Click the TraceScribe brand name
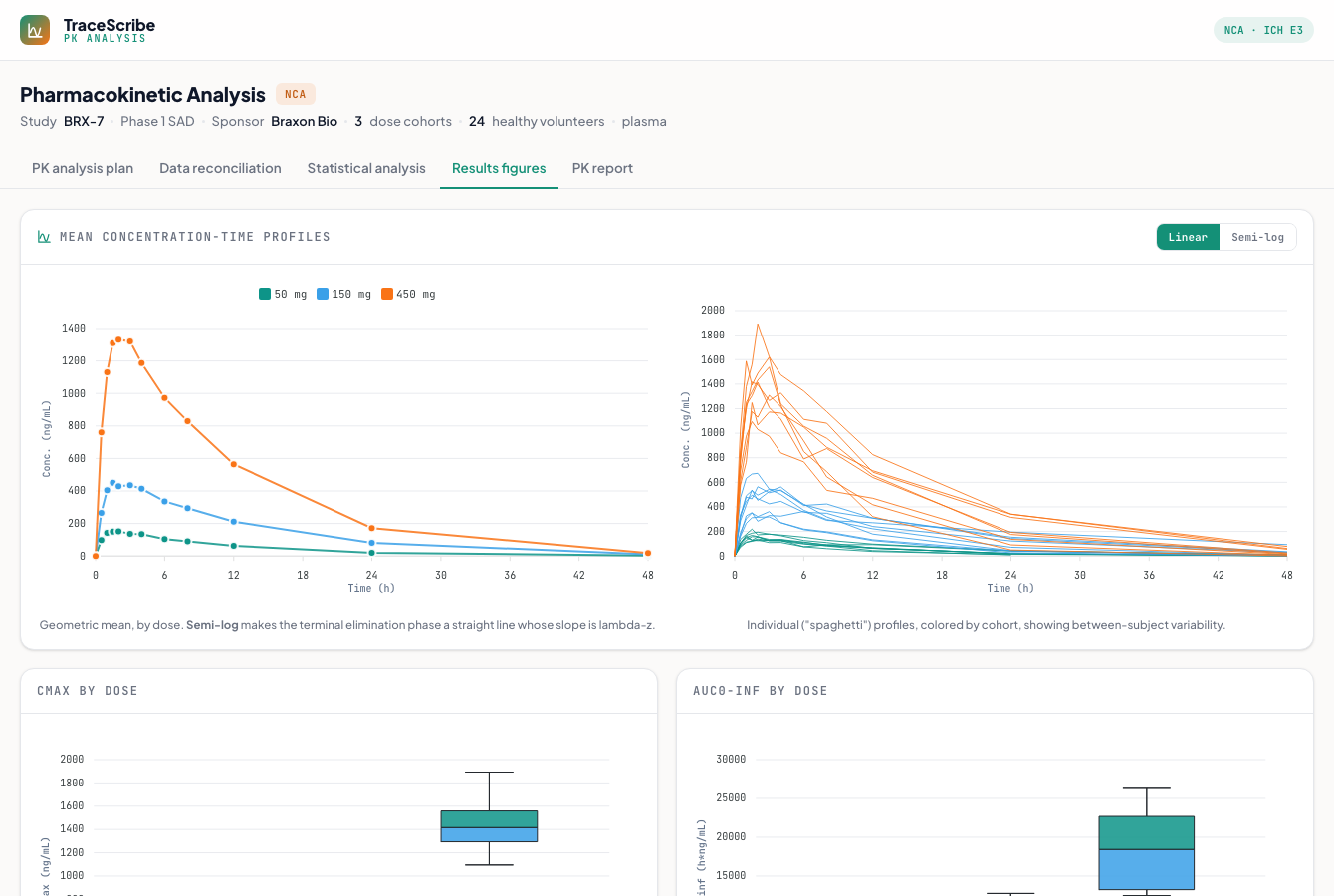1334x896 pixels. [x=110, y=24]
